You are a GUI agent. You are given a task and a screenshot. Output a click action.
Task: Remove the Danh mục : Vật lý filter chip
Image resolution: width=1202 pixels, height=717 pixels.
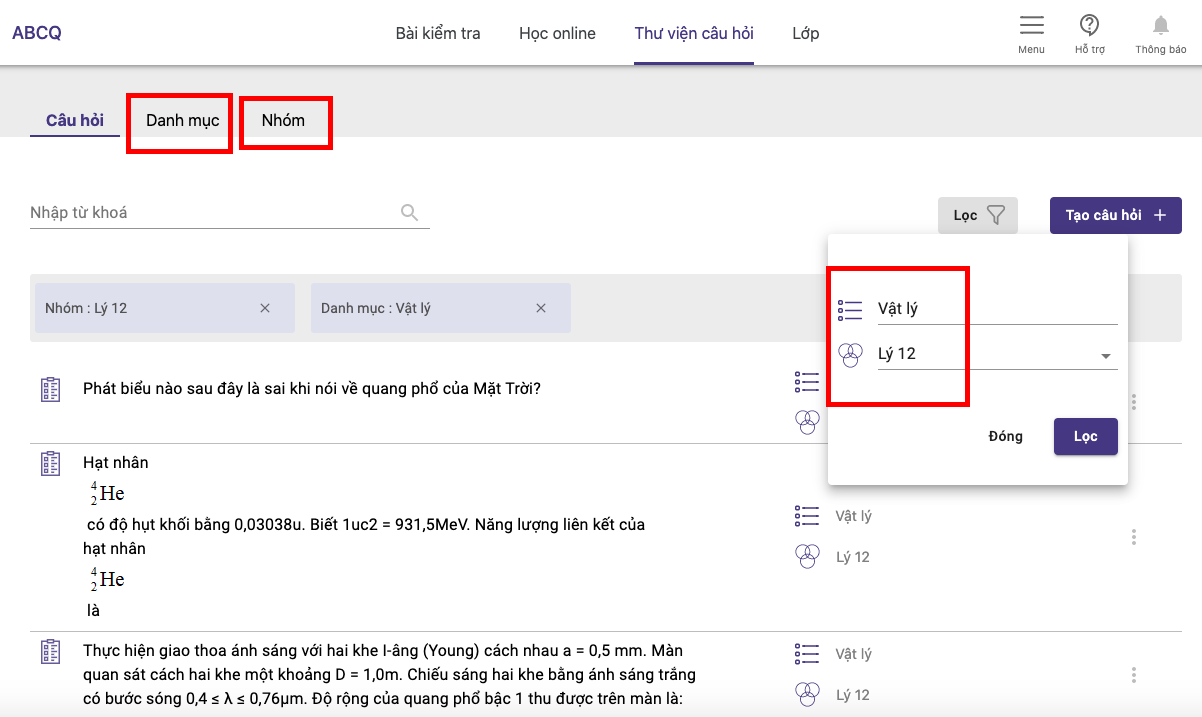pos(541,308)
